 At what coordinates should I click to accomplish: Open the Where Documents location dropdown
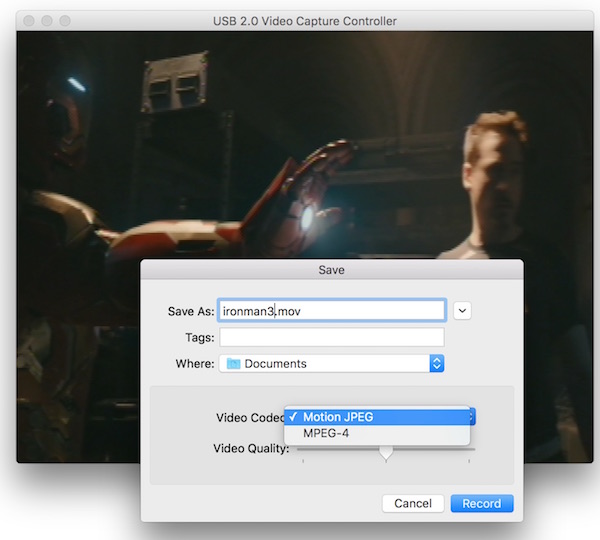(331, 364)
